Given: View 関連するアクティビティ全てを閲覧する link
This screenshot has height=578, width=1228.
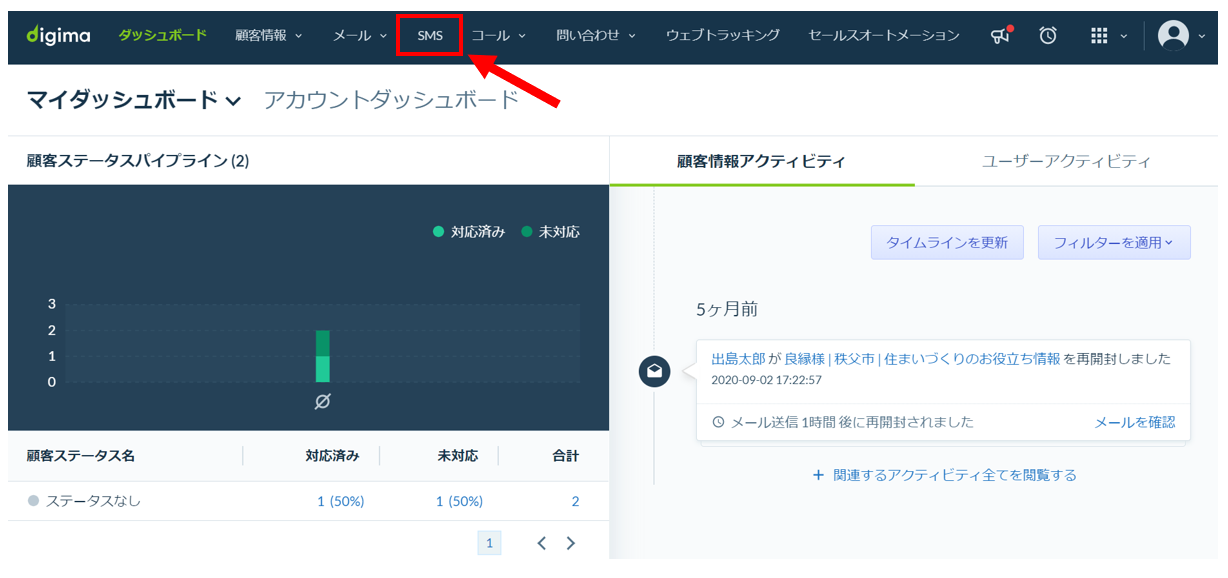Looking at the screenshot, I should [945, 475].
